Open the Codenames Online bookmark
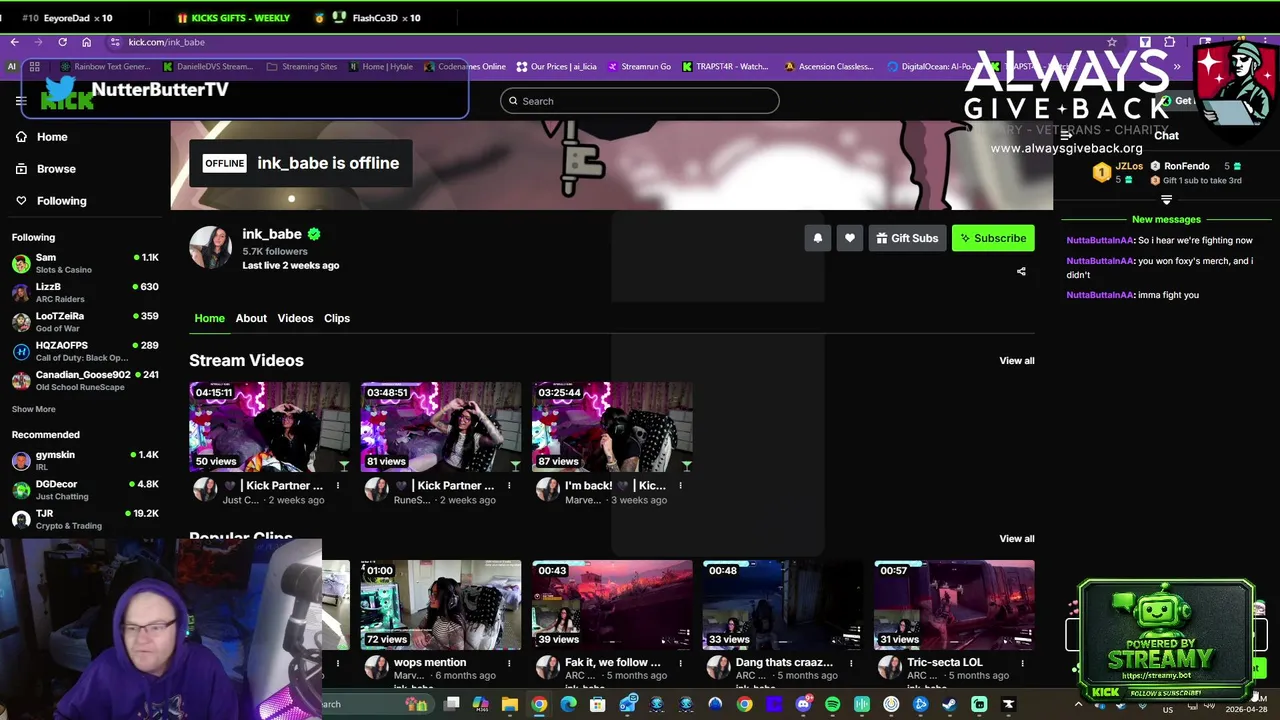Image resolution: width=1280 pixels, height=720 pixels. pos(465,67)
